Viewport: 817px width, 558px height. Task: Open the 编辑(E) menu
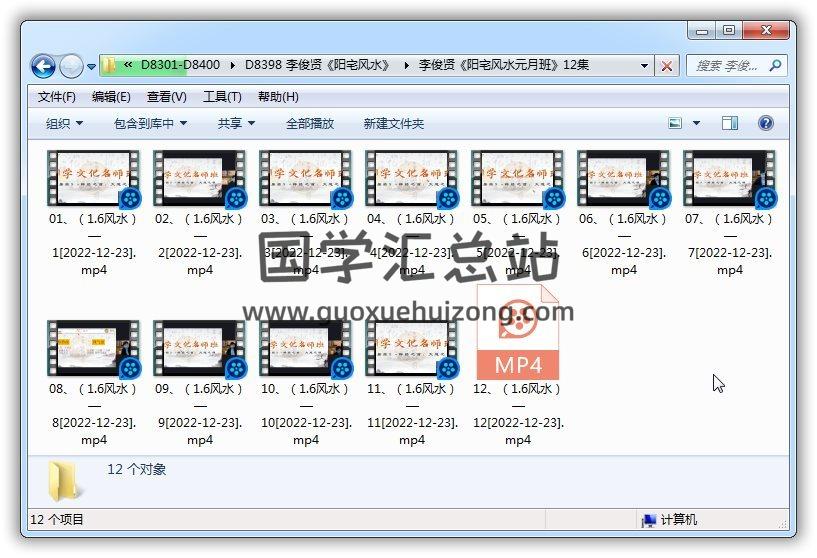111,97
